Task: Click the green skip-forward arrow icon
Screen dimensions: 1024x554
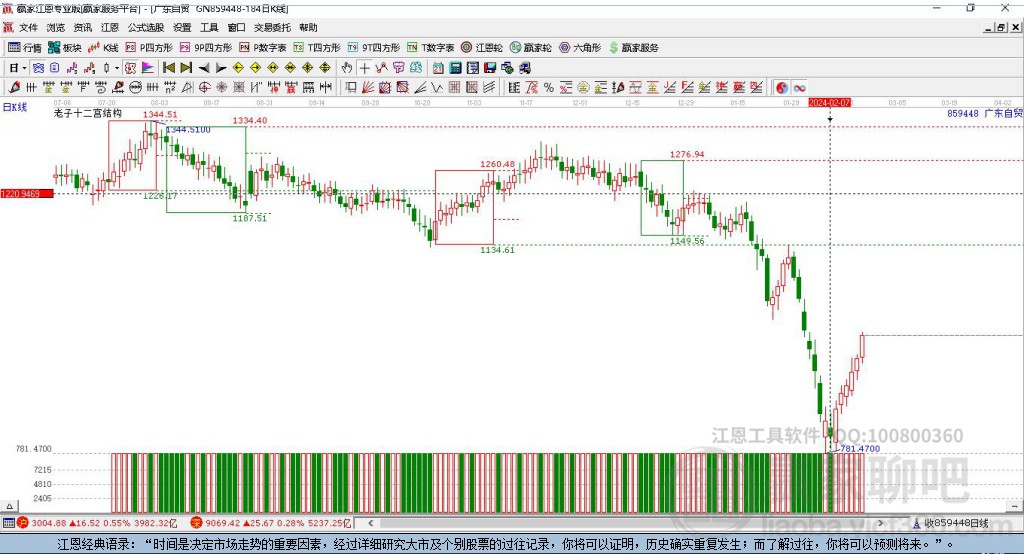Action: tap(185, 67)
